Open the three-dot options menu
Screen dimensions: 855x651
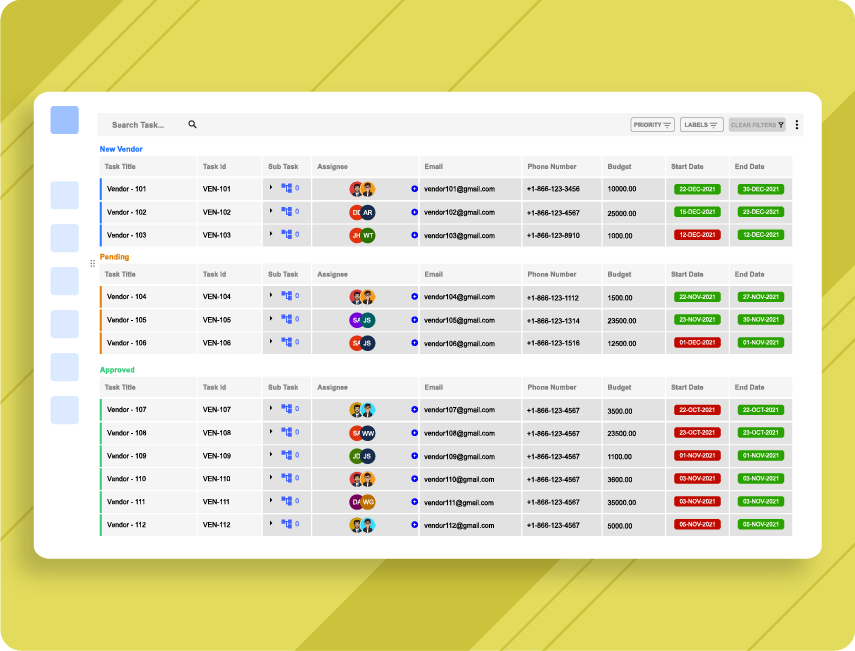(796, 124)
